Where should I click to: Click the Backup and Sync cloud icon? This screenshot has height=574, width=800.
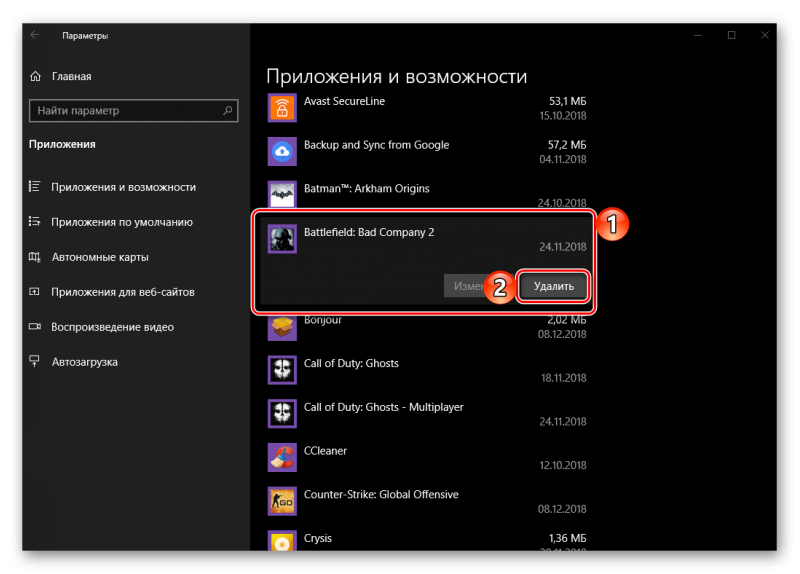(282, 152)
